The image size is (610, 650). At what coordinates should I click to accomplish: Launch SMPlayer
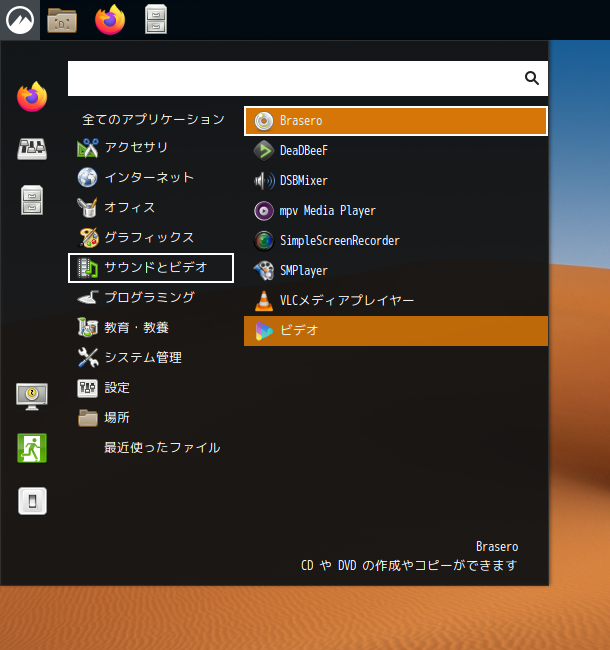(x=396, y=270)
